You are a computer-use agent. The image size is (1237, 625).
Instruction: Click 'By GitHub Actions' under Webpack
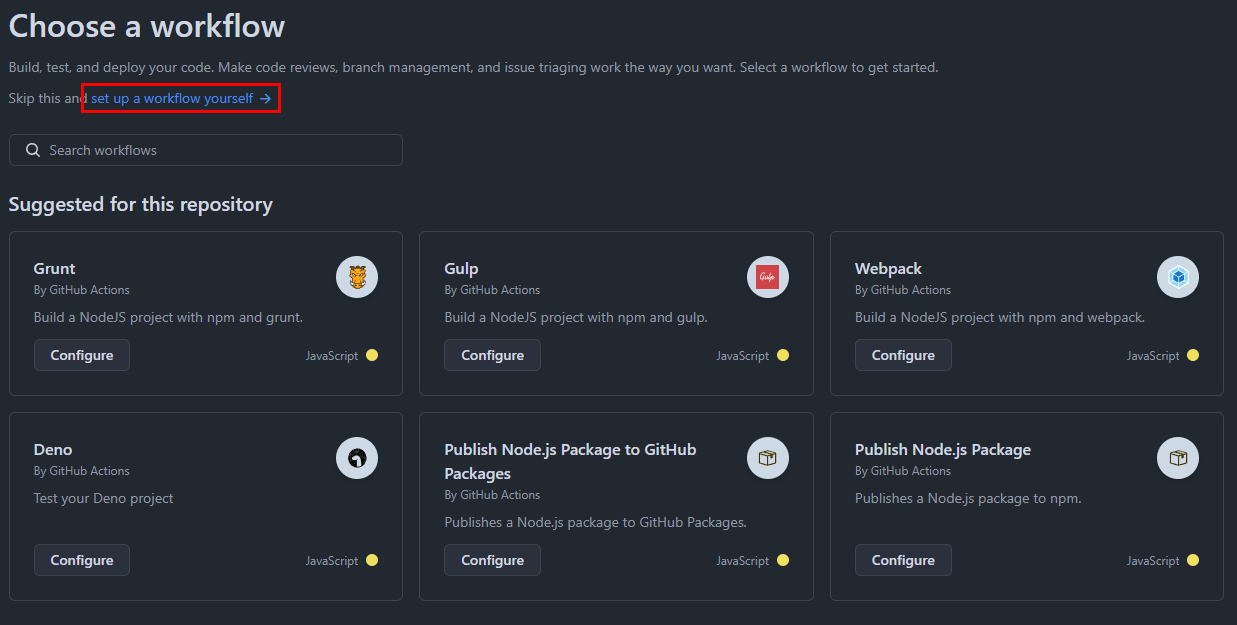tap(903, 290)
